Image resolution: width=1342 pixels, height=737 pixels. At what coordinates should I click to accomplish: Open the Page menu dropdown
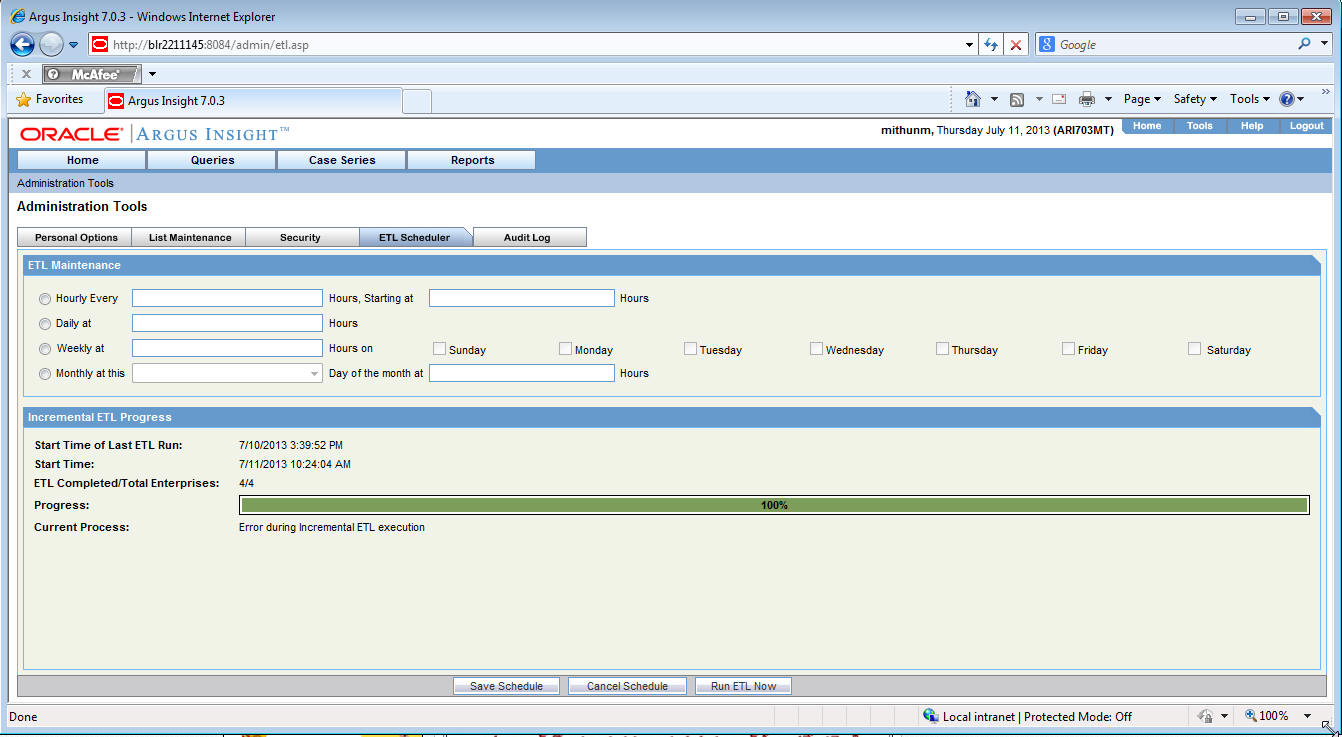(x=1142, y=99)
